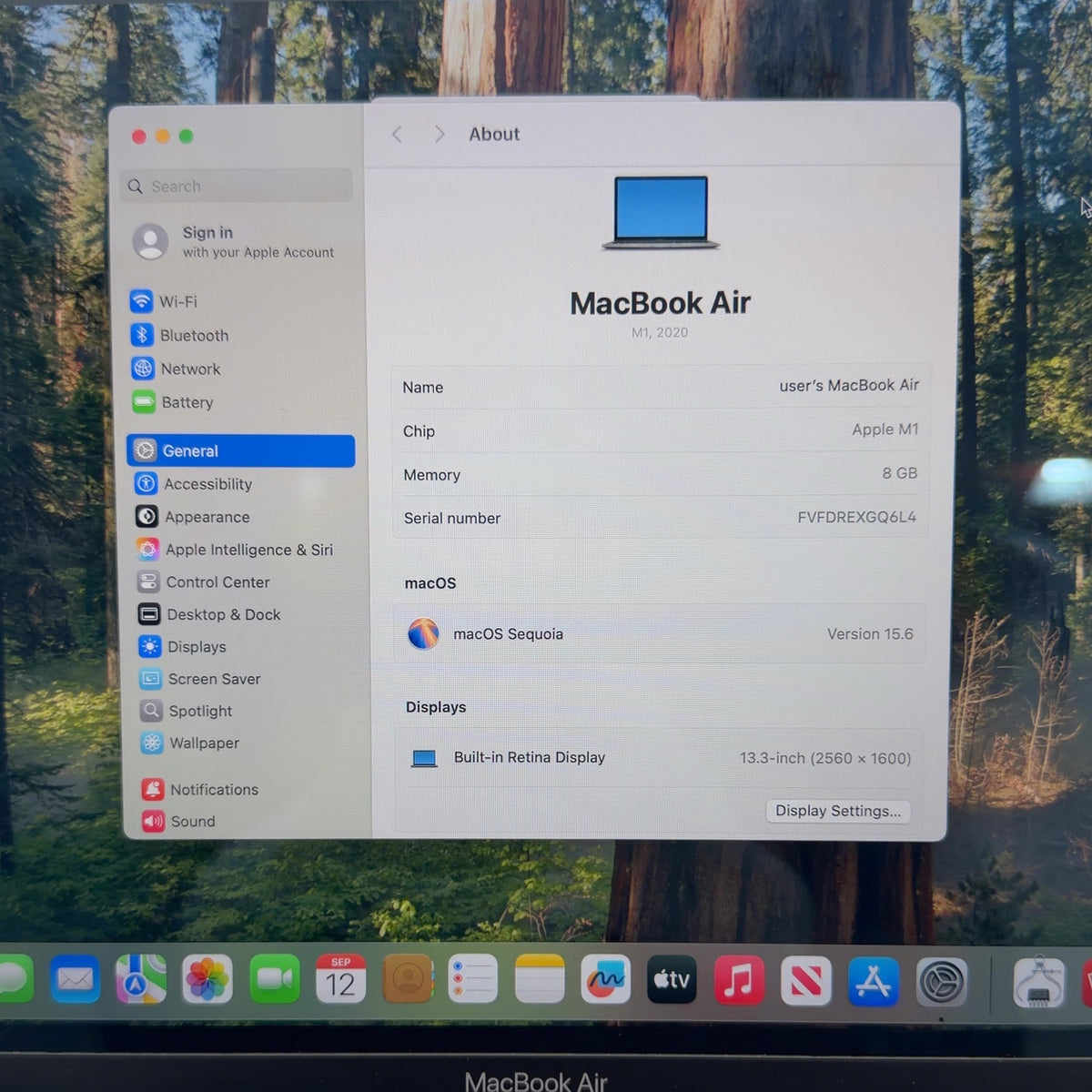The height and width of the screenshot is (1092, 1092).
Task: Open Displays settings in sidebar
Action: click(x=183, y=647)
